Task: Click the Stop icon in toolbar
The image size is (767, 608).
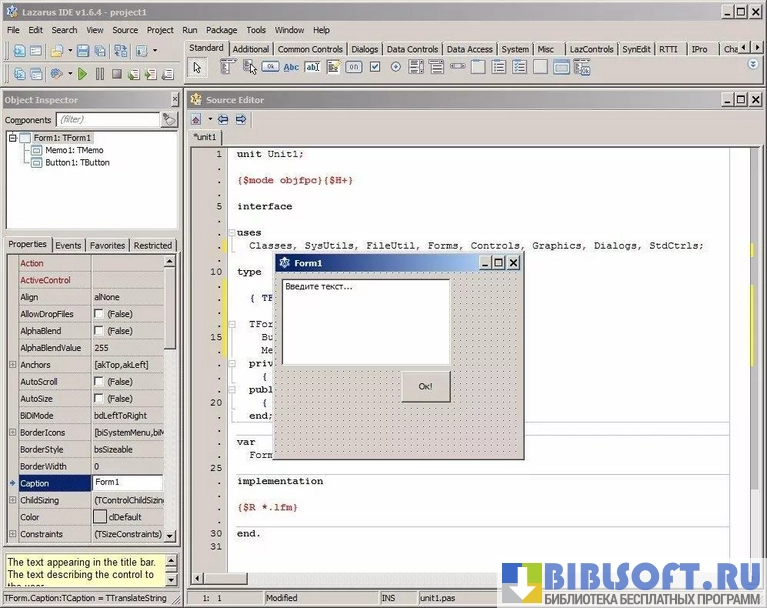Action: click(x=117, y=74)
